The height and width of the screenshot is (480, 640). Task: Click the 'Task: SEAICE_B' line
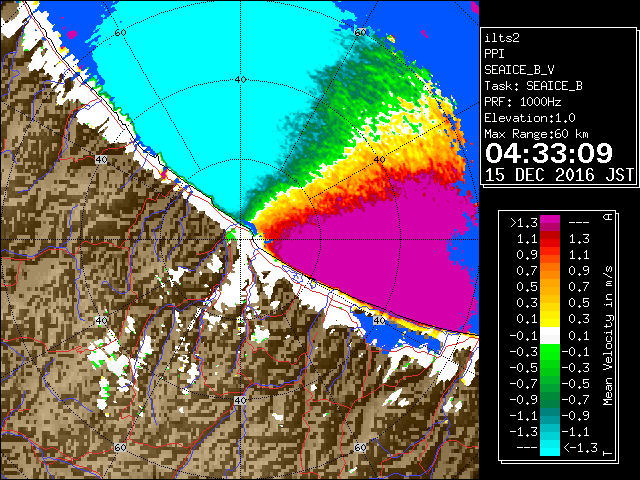[x=533, y=86]
